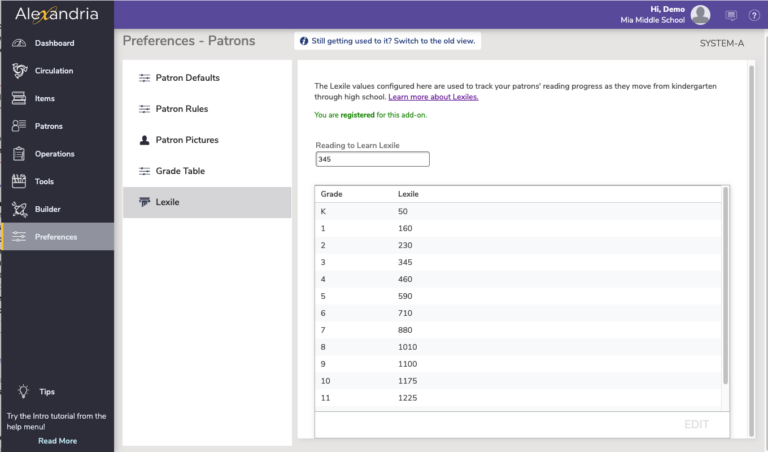Follow the Learn more about Lexiles link

click(433, 97)
